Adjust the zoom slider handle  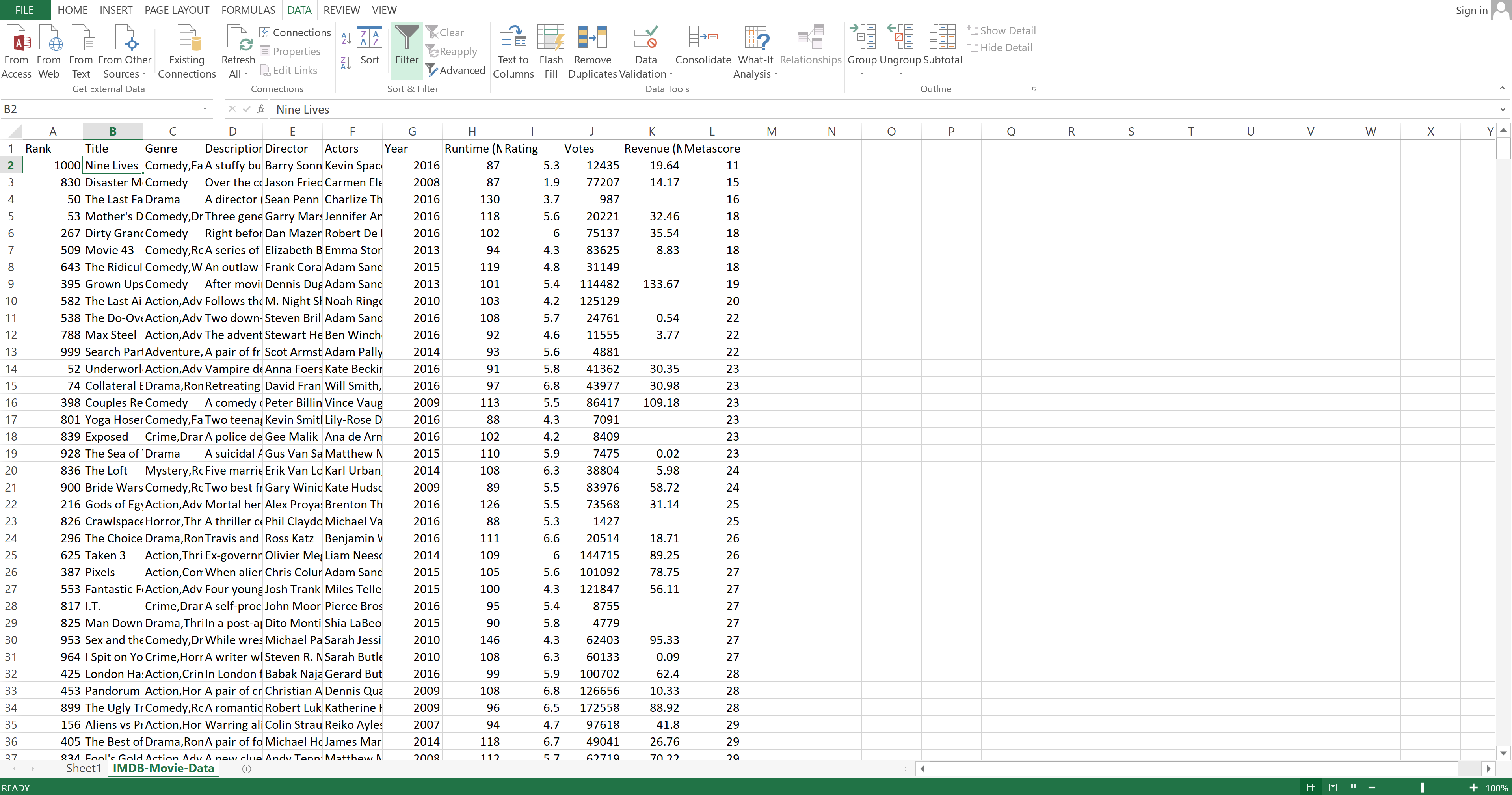[1422, 788]
